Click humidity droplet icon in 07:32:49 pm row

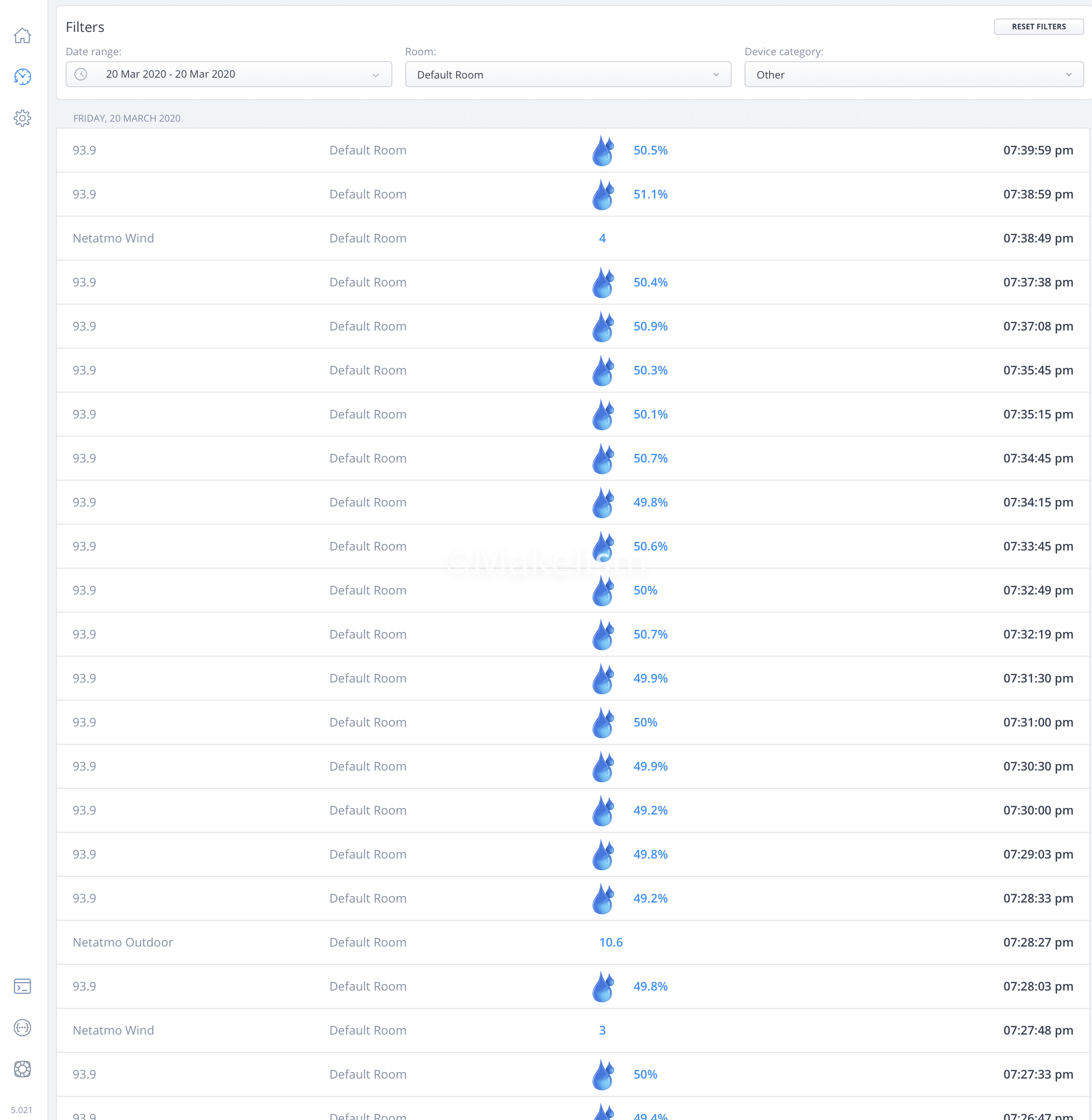603,591
